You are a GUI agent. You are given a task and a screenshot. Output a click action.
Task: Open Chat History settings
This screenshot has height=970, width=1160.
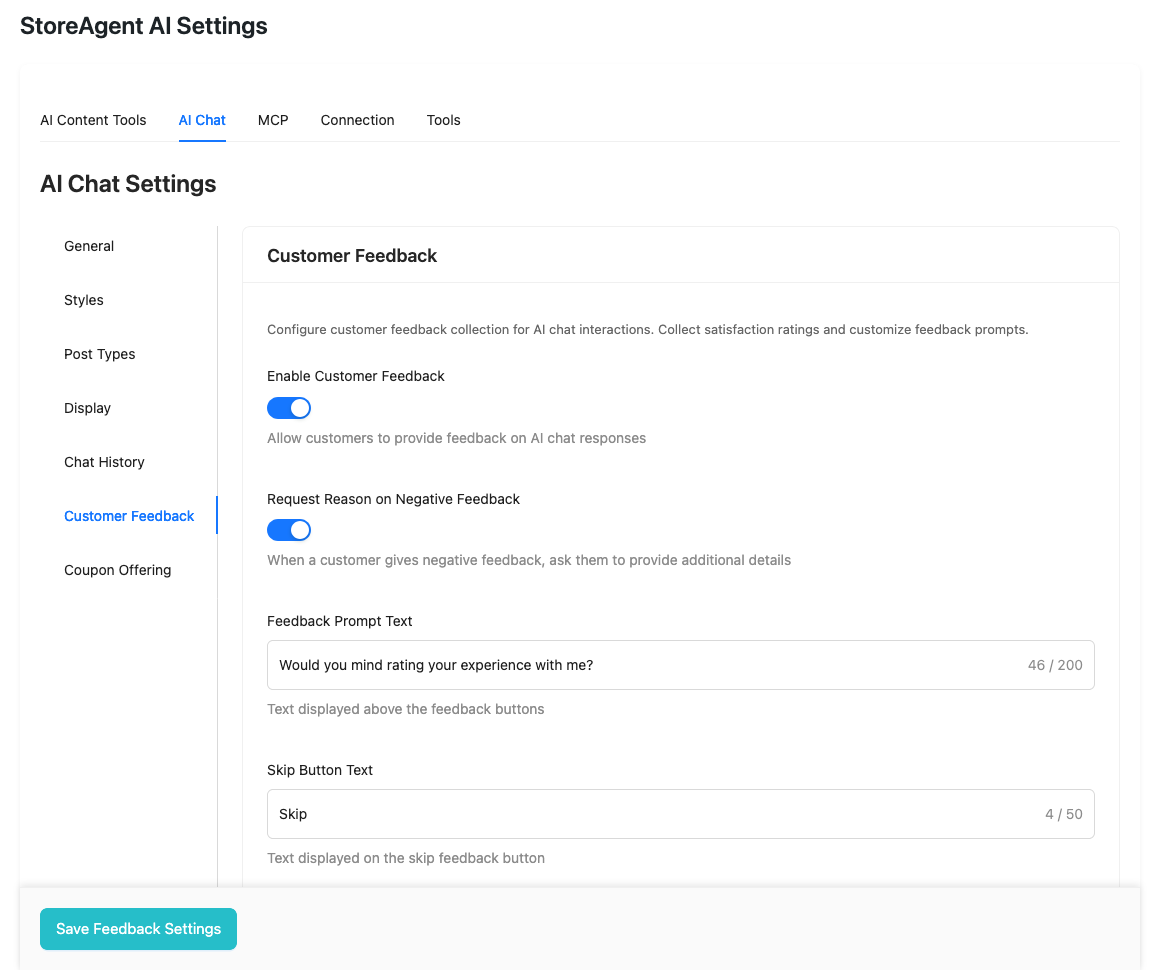(x=104, y=462)
